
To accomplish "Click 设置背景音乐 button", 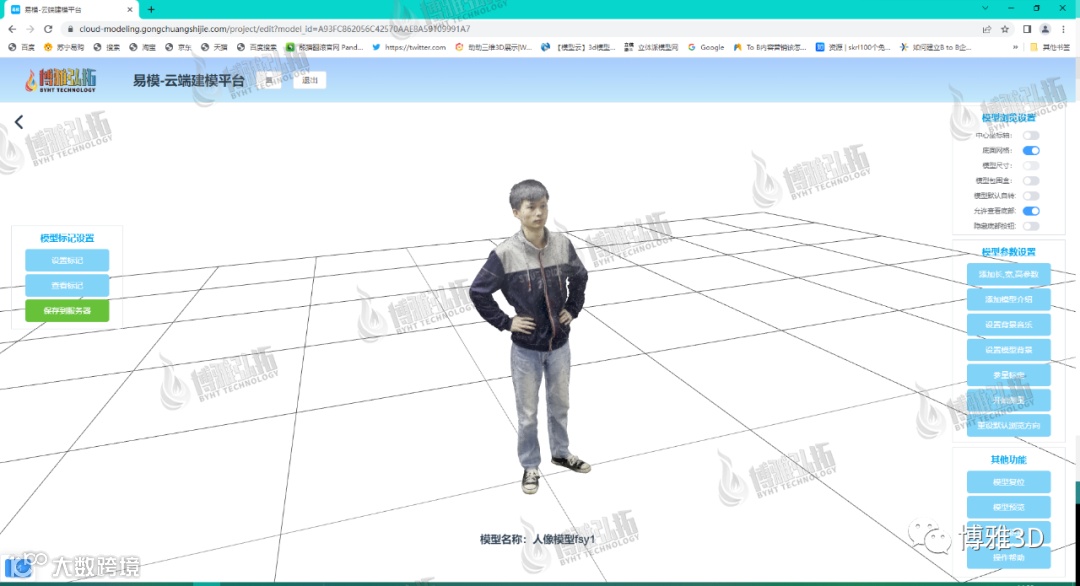I will 1008,324.
